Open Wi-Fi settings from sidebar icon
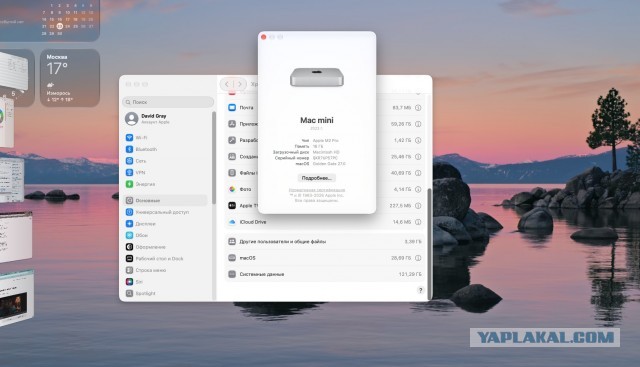The width and height of the screenshot is (640, 367). point(129,138)
